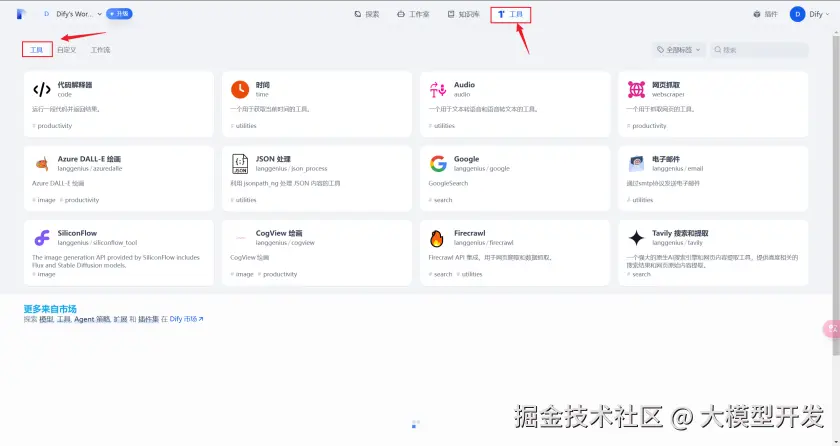
Task: Click the image tag on SiliconFlow card
Action: [44, 275]
